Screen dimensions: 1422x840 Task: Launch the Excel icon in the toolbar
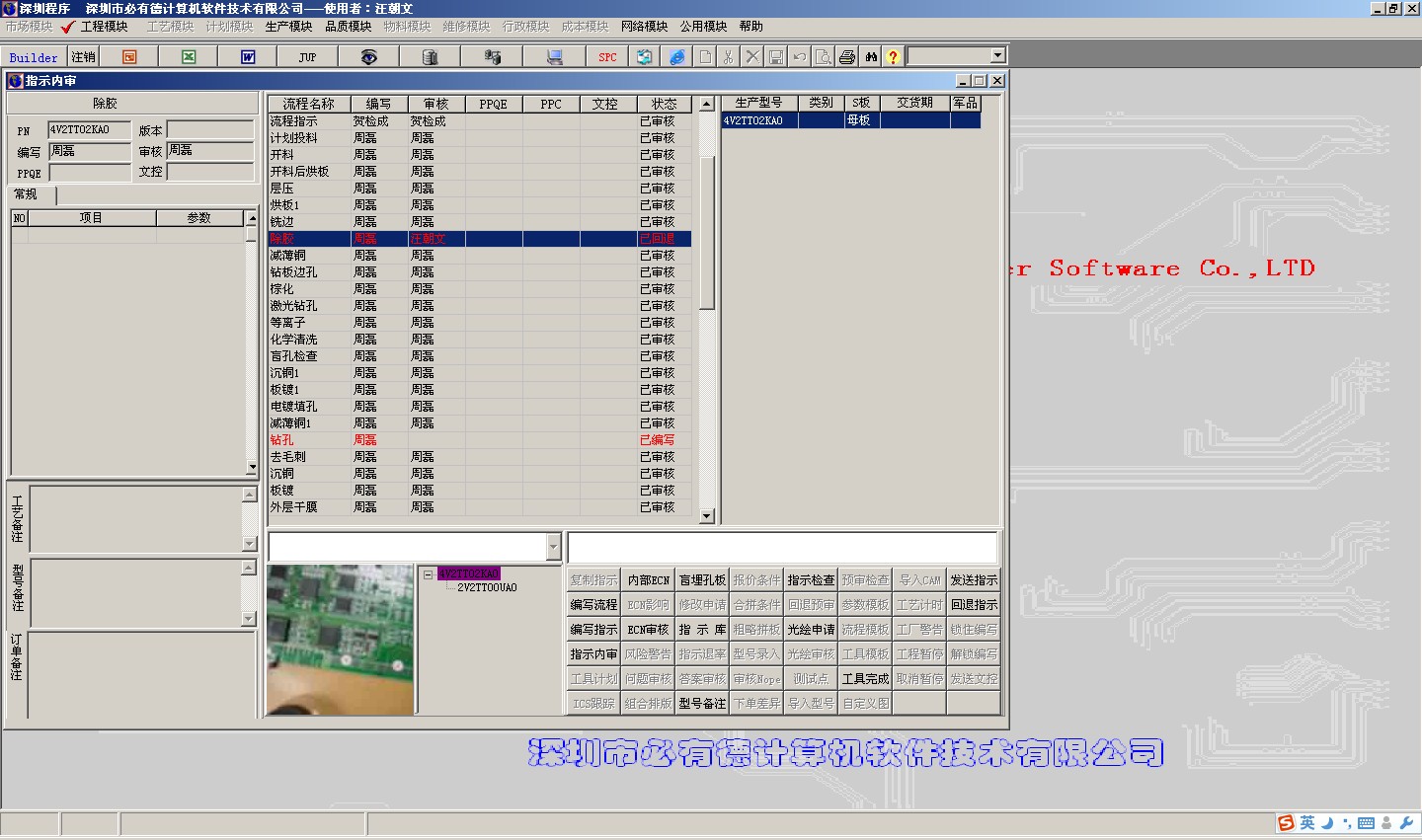(189, 57)
